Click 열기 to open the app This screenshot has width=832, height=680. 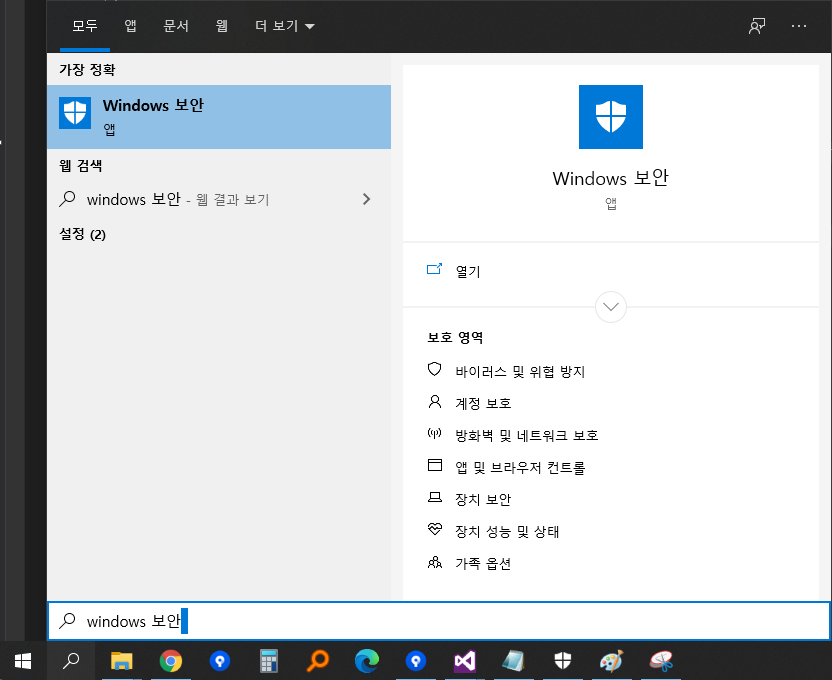click(468, 272)
